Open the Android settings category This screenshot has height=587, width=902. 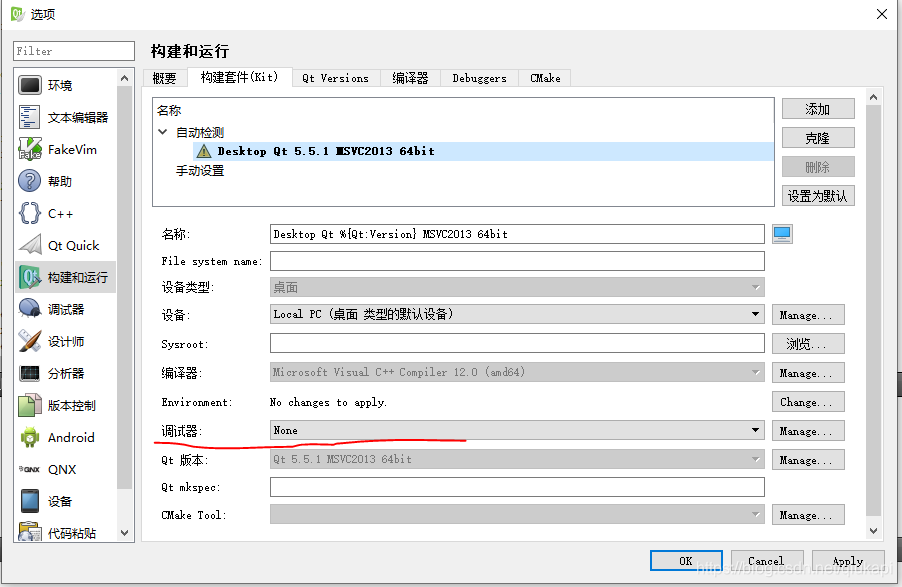pos(66,437)
